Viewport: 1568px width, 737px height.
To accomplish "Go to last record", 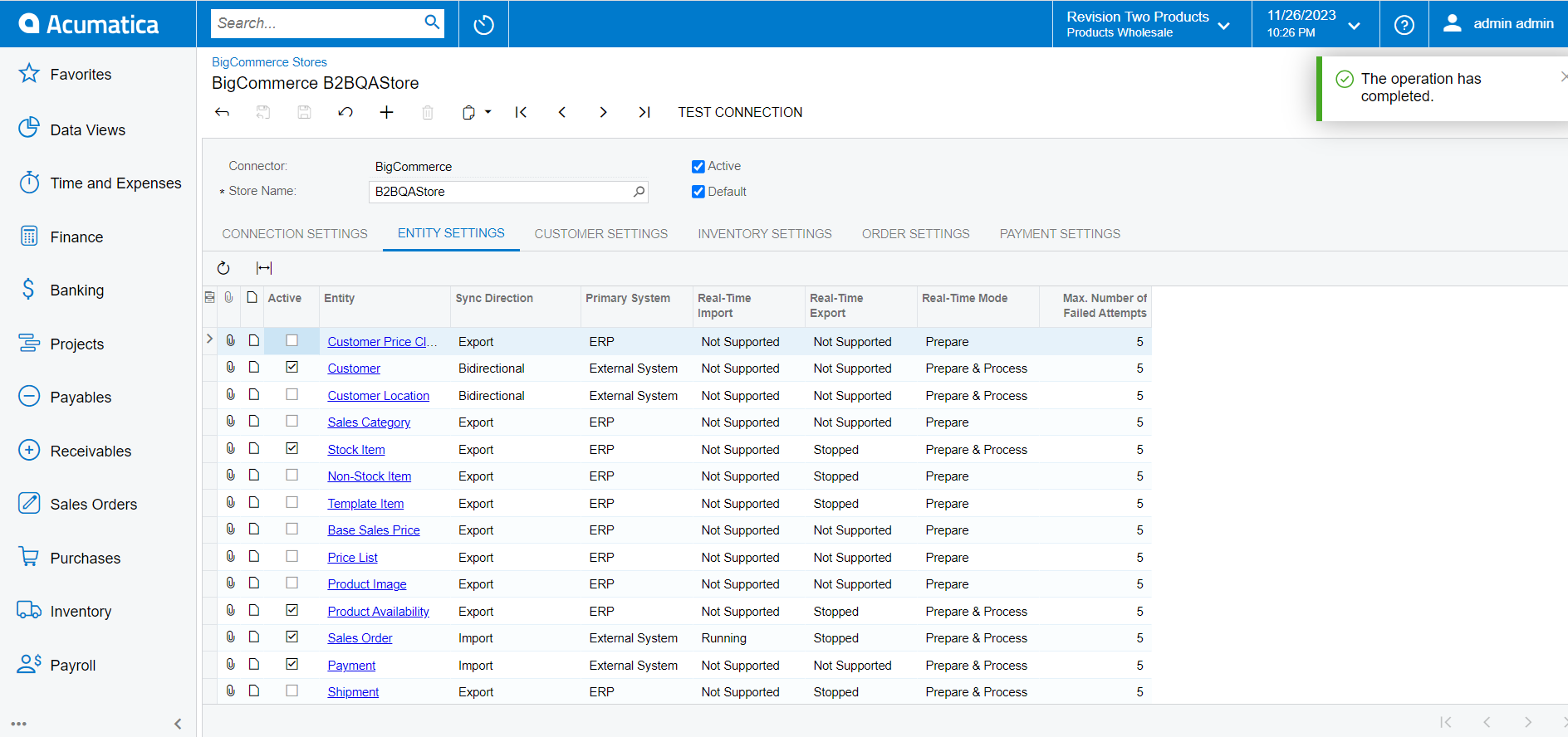I will click(x=644, y=112).
